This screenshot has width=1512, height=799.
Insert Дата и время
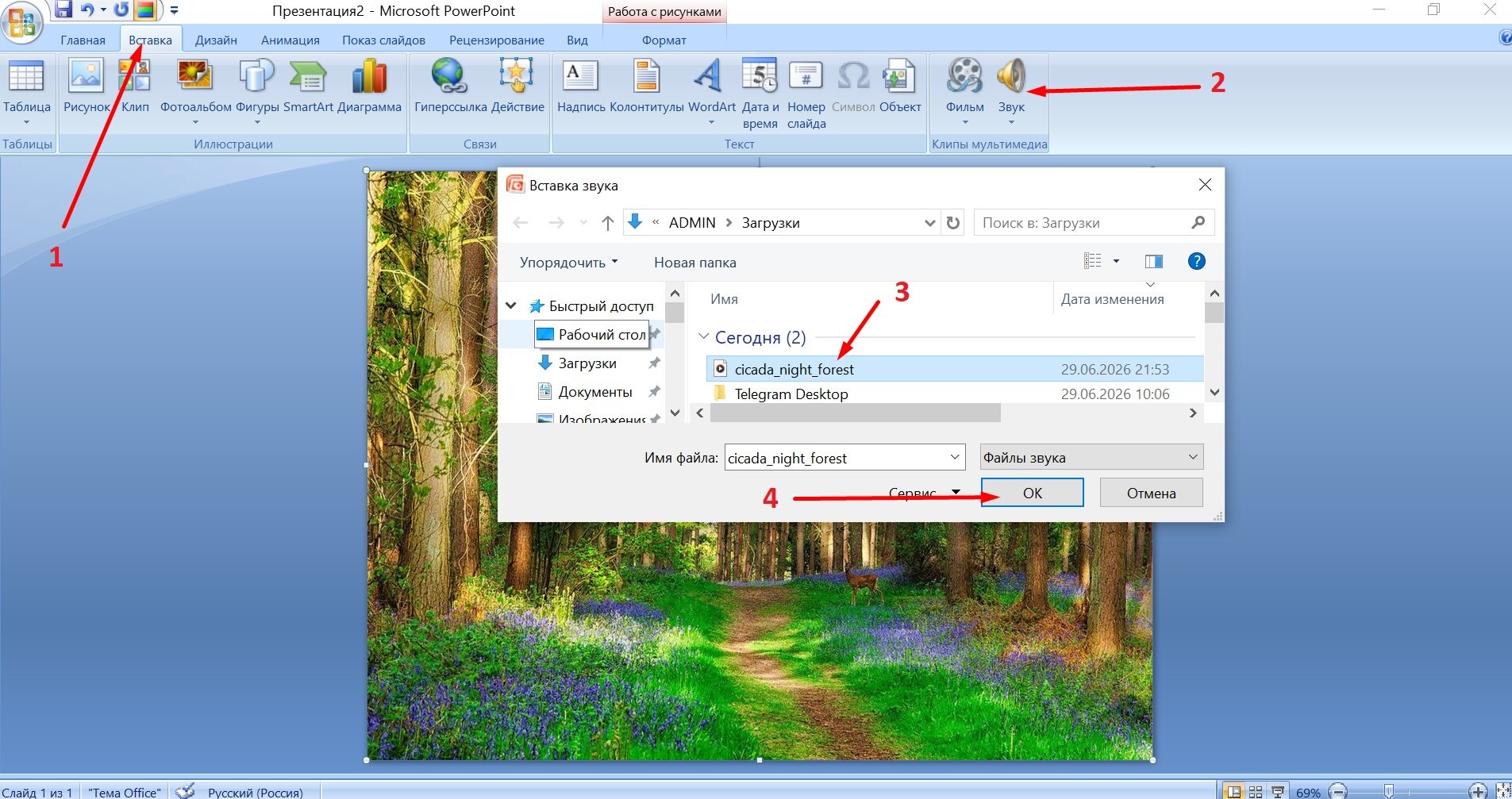(760, 94)
